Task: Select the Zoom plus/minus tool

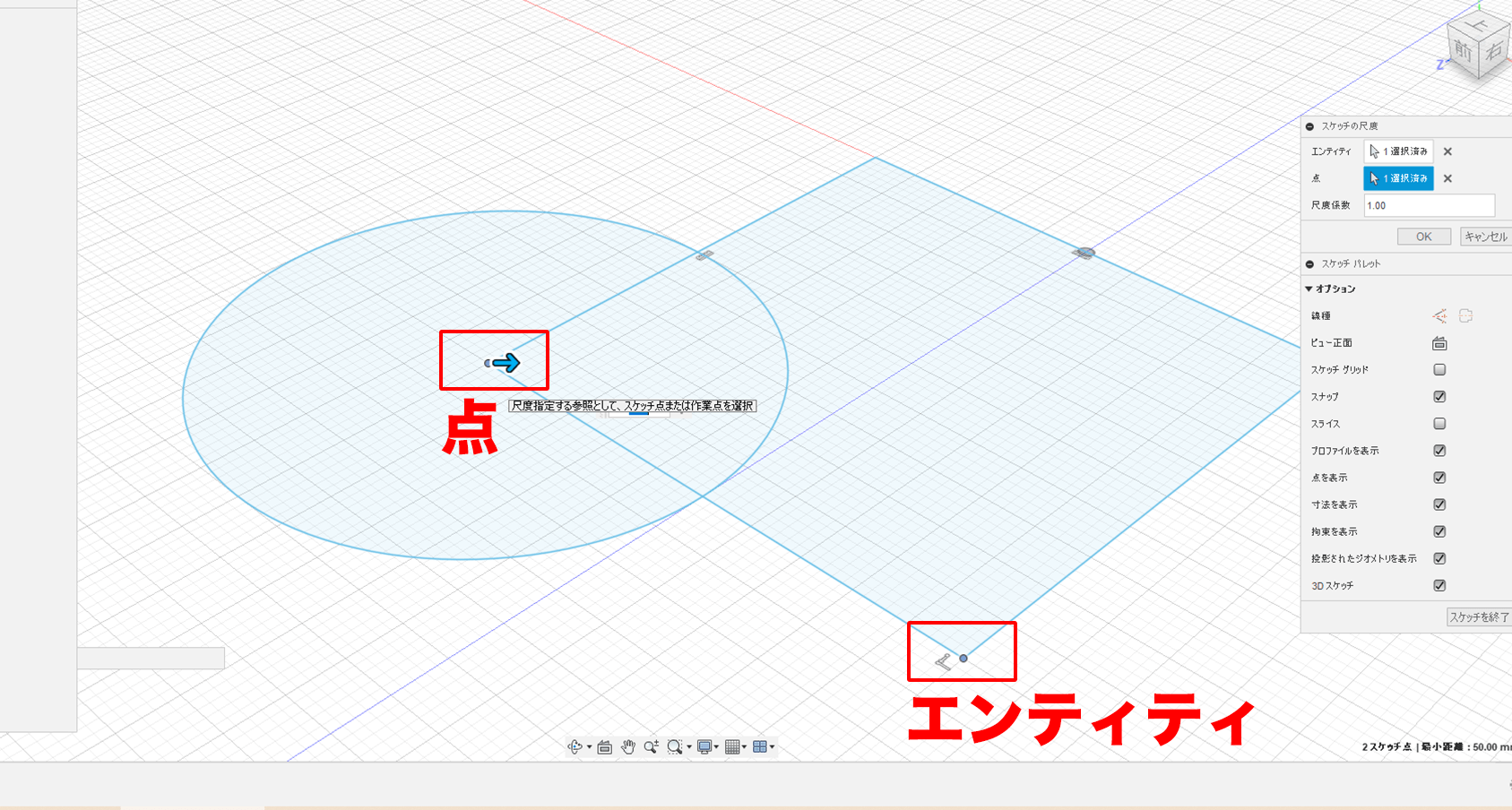Action: (x=651, y=746)
